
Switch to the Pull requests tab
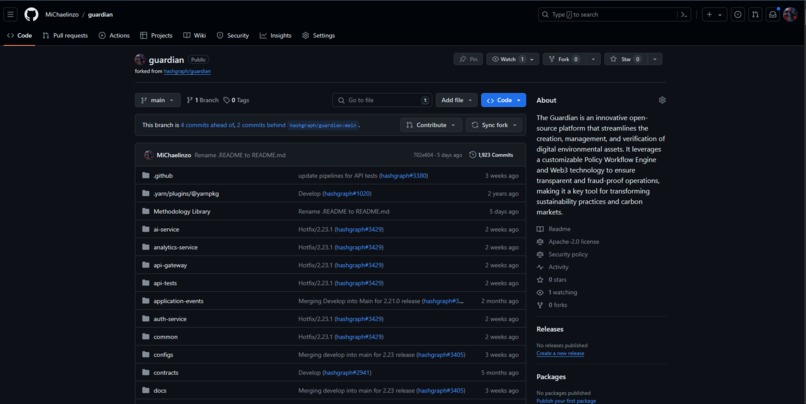tap(65, 35)
